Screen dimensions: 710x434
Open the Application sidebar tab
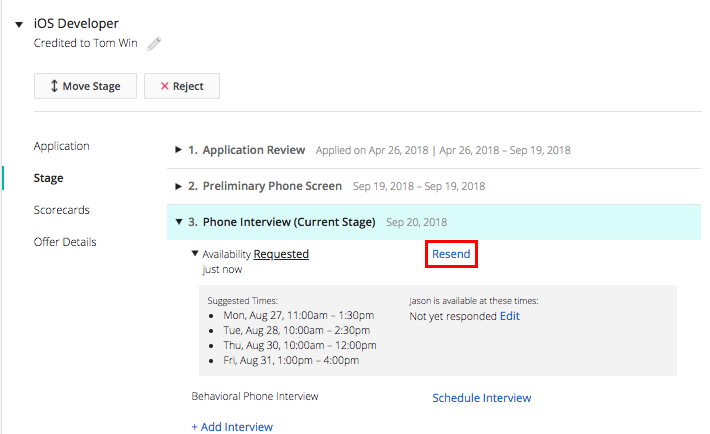click(x=62, y=146)
